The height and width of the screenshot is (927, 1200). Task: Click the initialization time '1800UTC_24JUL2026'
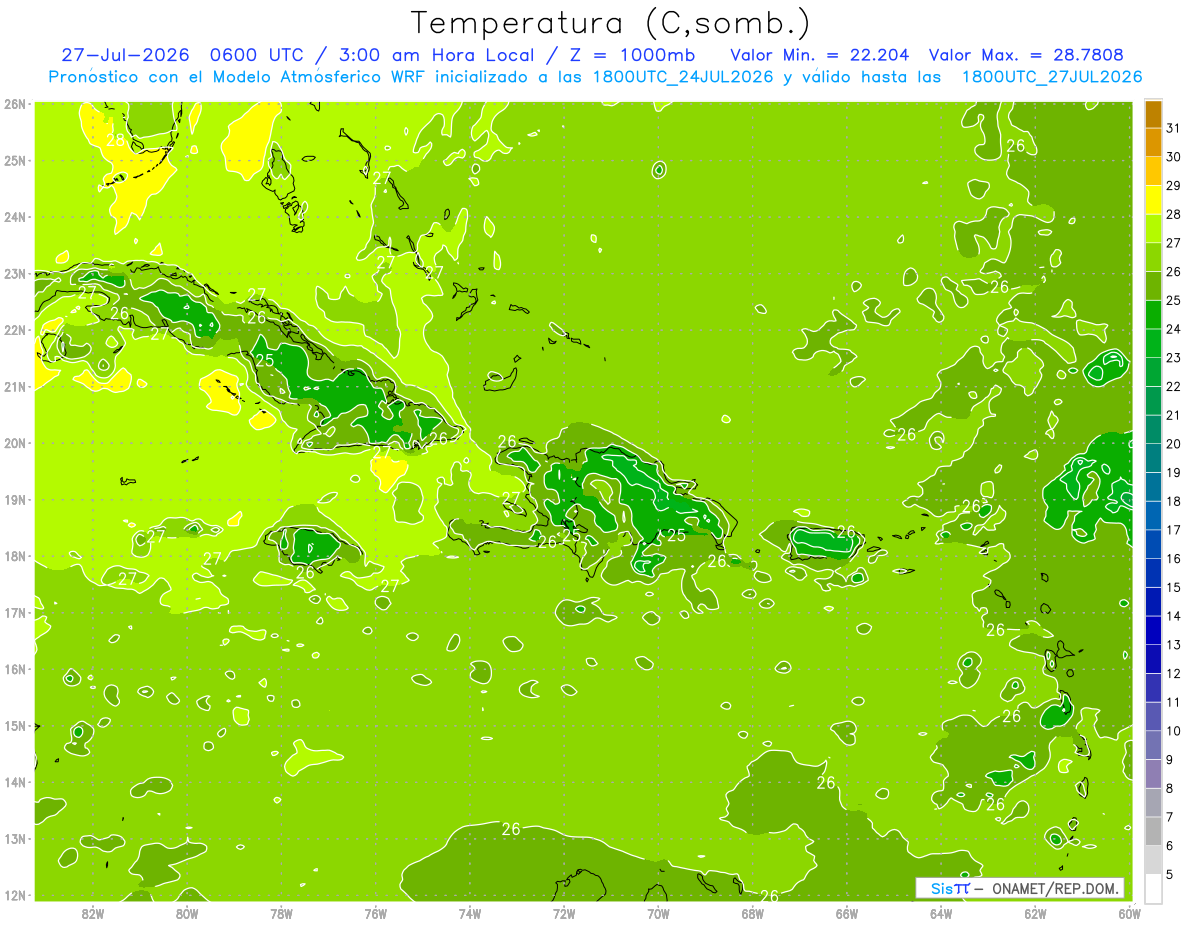tap(683, 77)
